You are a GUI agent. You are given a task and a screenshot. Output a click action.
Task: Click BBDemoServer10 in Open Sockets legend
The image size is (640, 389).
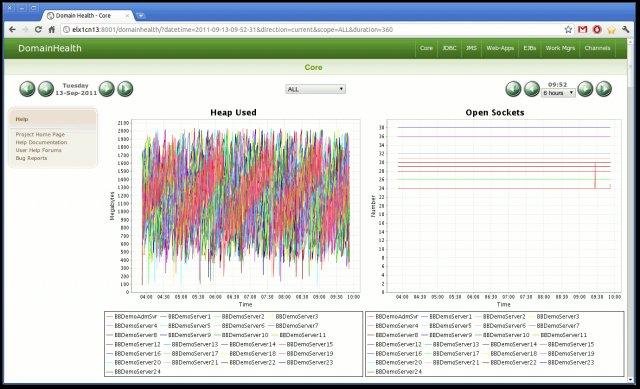click(x=506, y=335)
